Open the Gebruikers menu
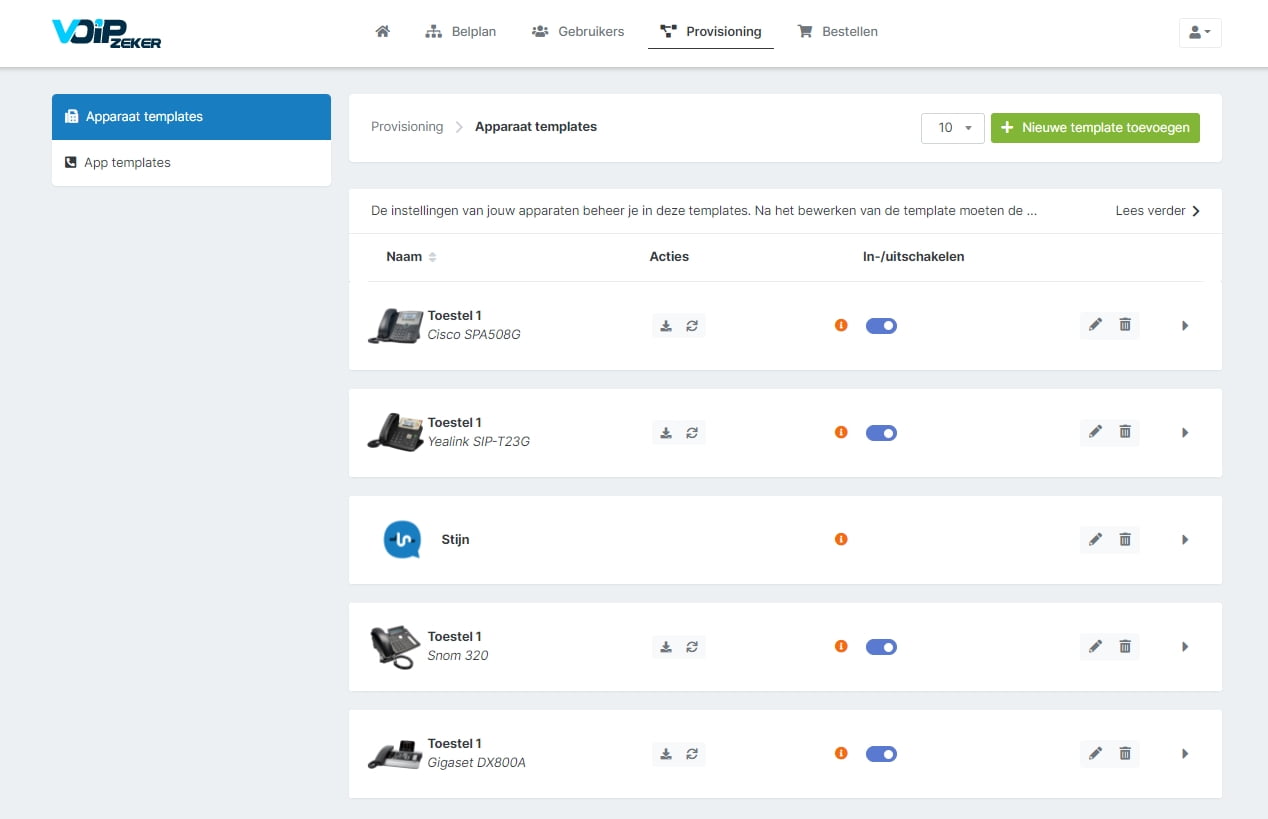Viewport: 1268px width, 819px height. point(578,32)
